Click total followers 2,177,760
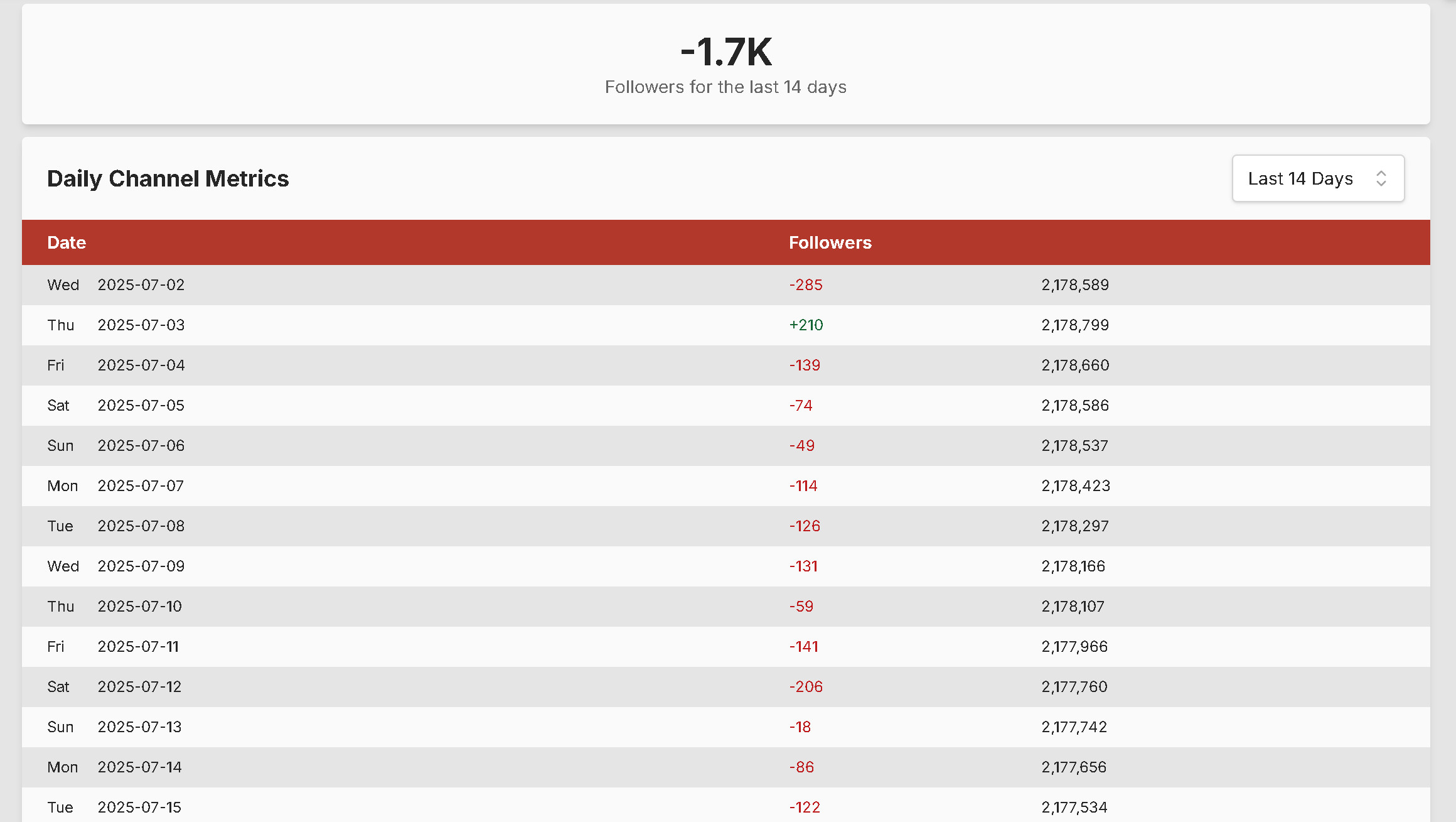This screenshot has width=1456, height=822. tap(1074, 686)
